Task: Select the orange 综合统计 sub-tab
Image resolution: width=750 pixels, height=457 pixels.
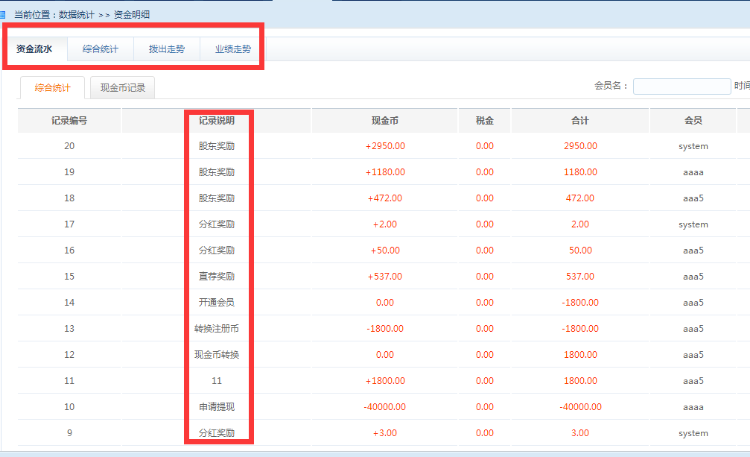Action: pos(52,87)
